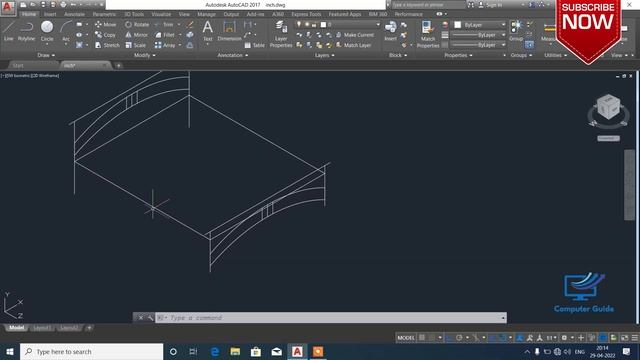Click the Rotate tool
This screenshot has width=640, height=360.
(137, 24)
